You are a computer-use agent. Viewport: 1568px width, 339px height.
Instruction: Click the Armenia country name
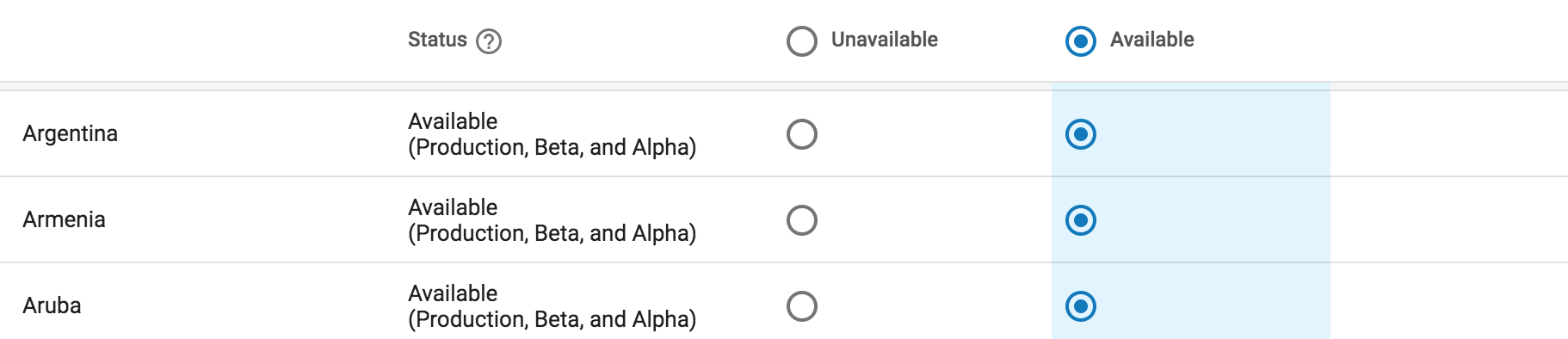tap(65, 219)
